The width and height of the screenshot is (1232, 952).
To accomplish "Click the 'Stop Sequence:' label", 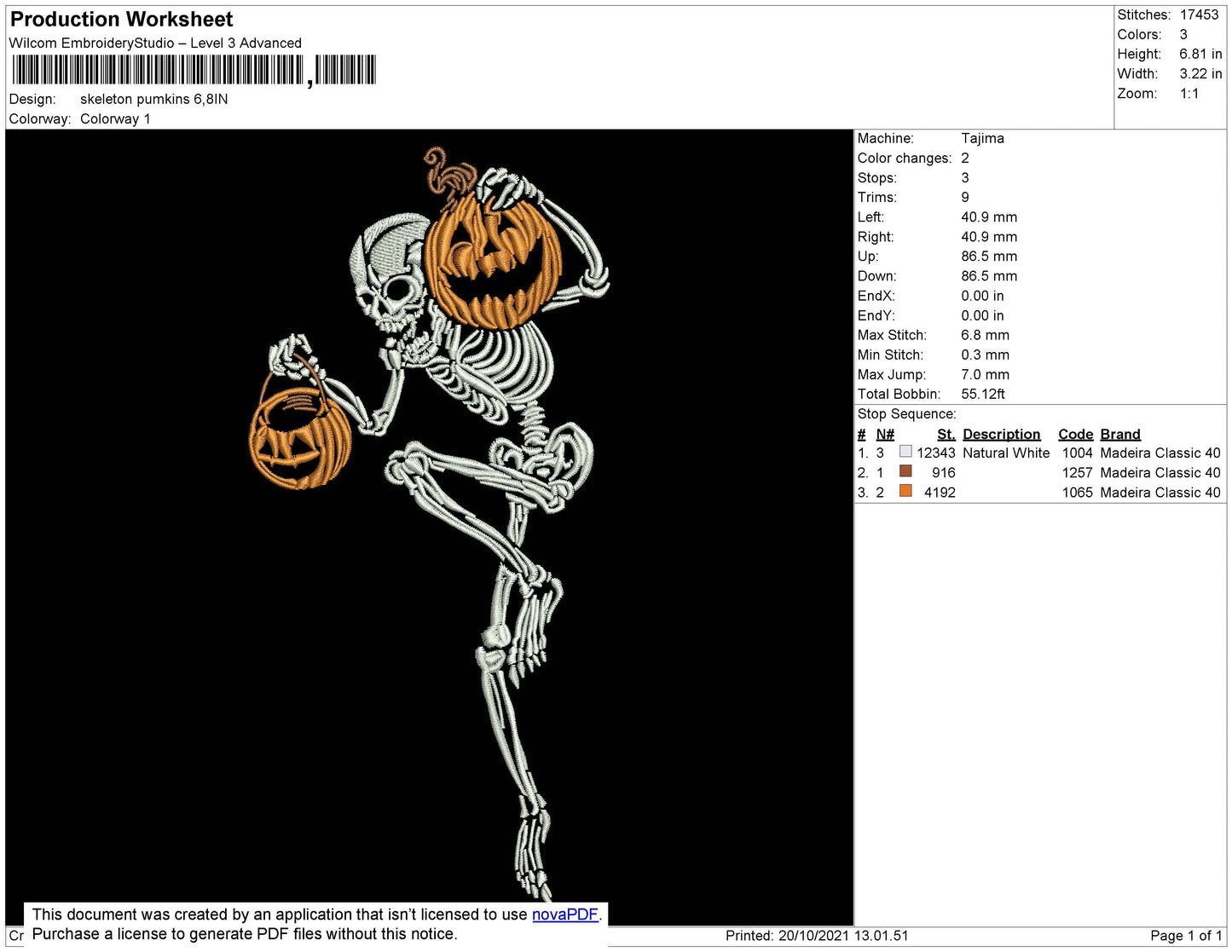I will click(x=906, y=413).
